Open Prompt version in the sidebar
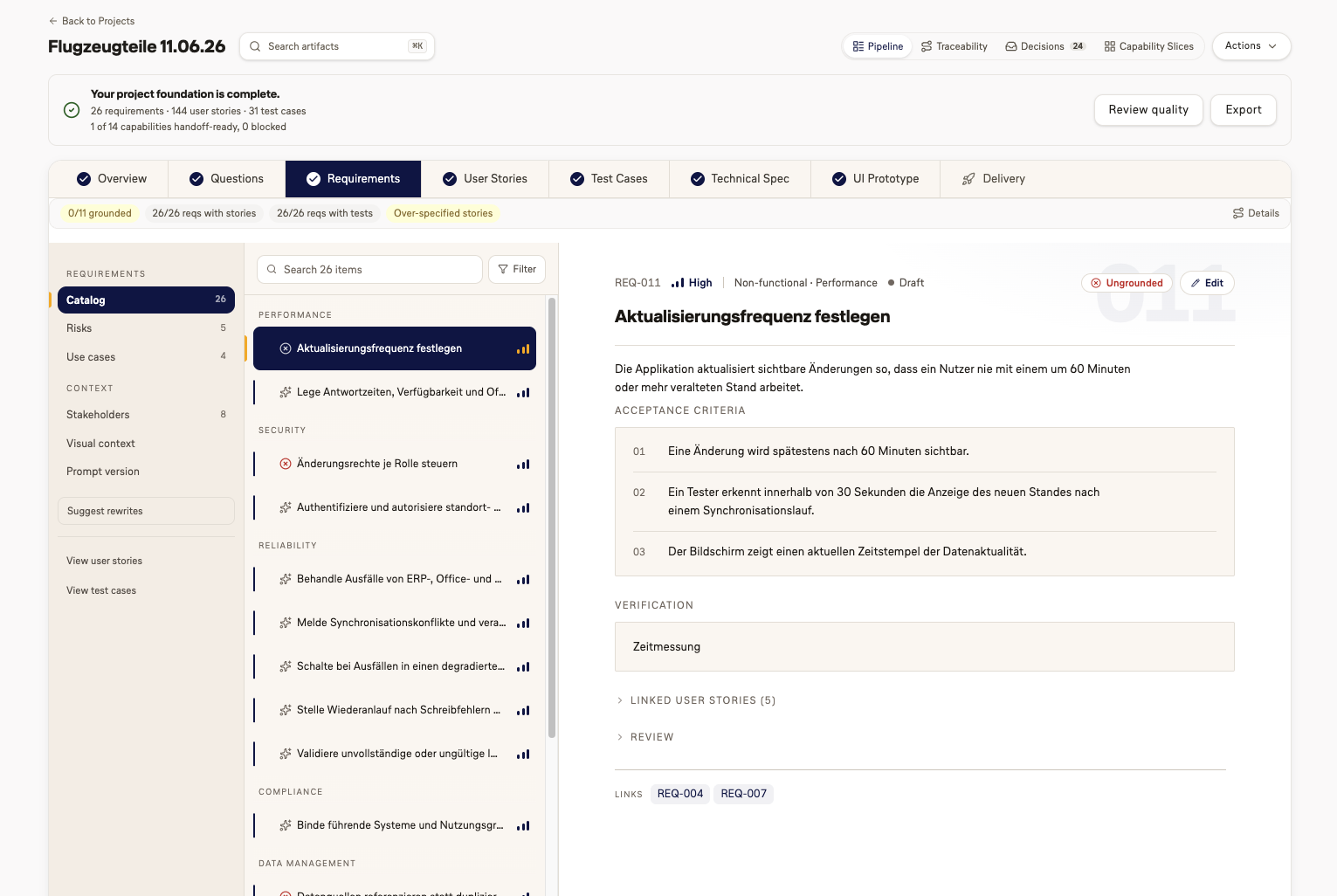Screen dimensions: 1337x896 click(x=146, y=472)
